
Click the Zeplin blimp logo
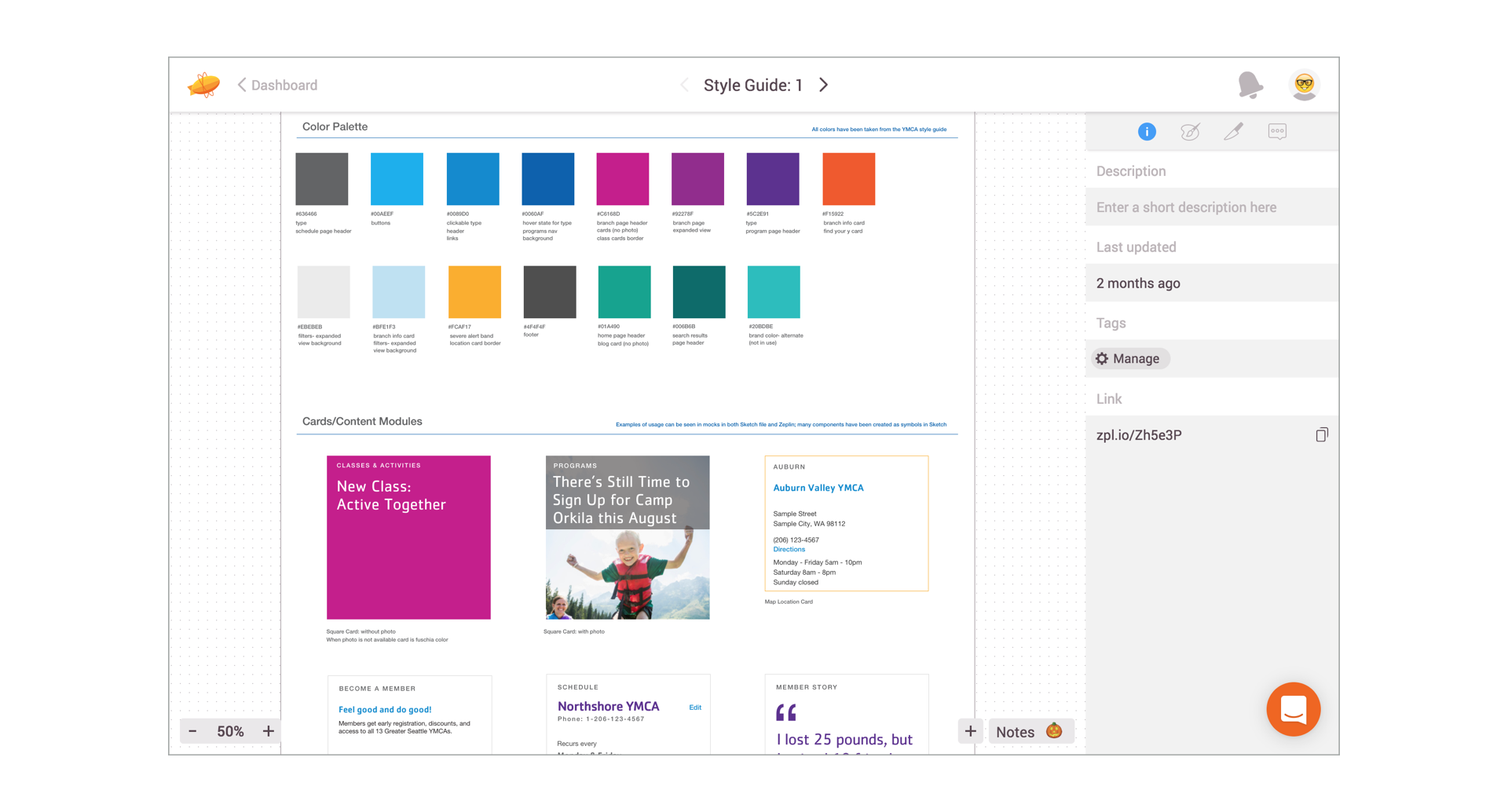203,85
